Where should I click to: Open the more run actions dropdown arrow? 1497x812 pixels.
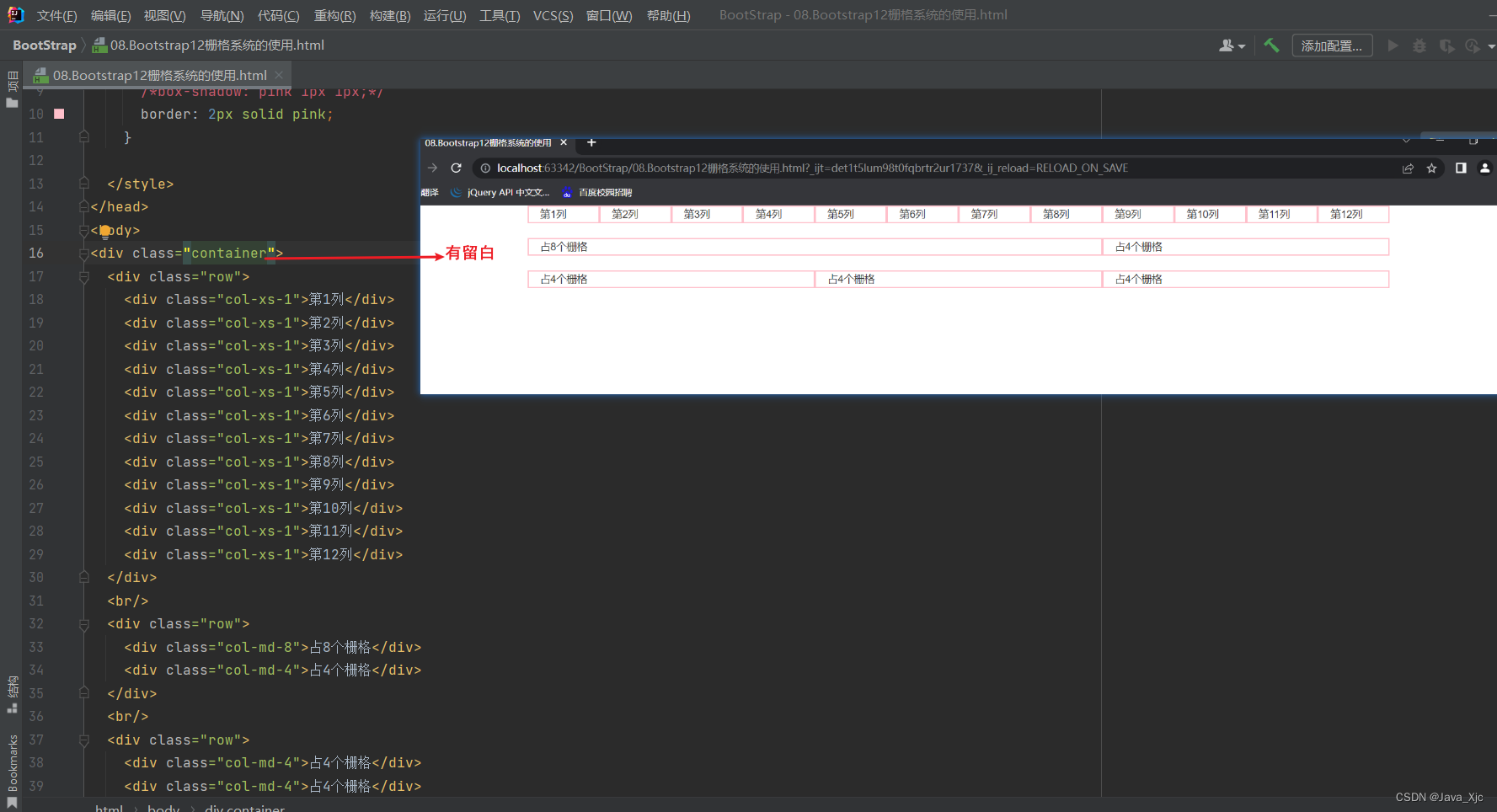tap(1491, 46)
